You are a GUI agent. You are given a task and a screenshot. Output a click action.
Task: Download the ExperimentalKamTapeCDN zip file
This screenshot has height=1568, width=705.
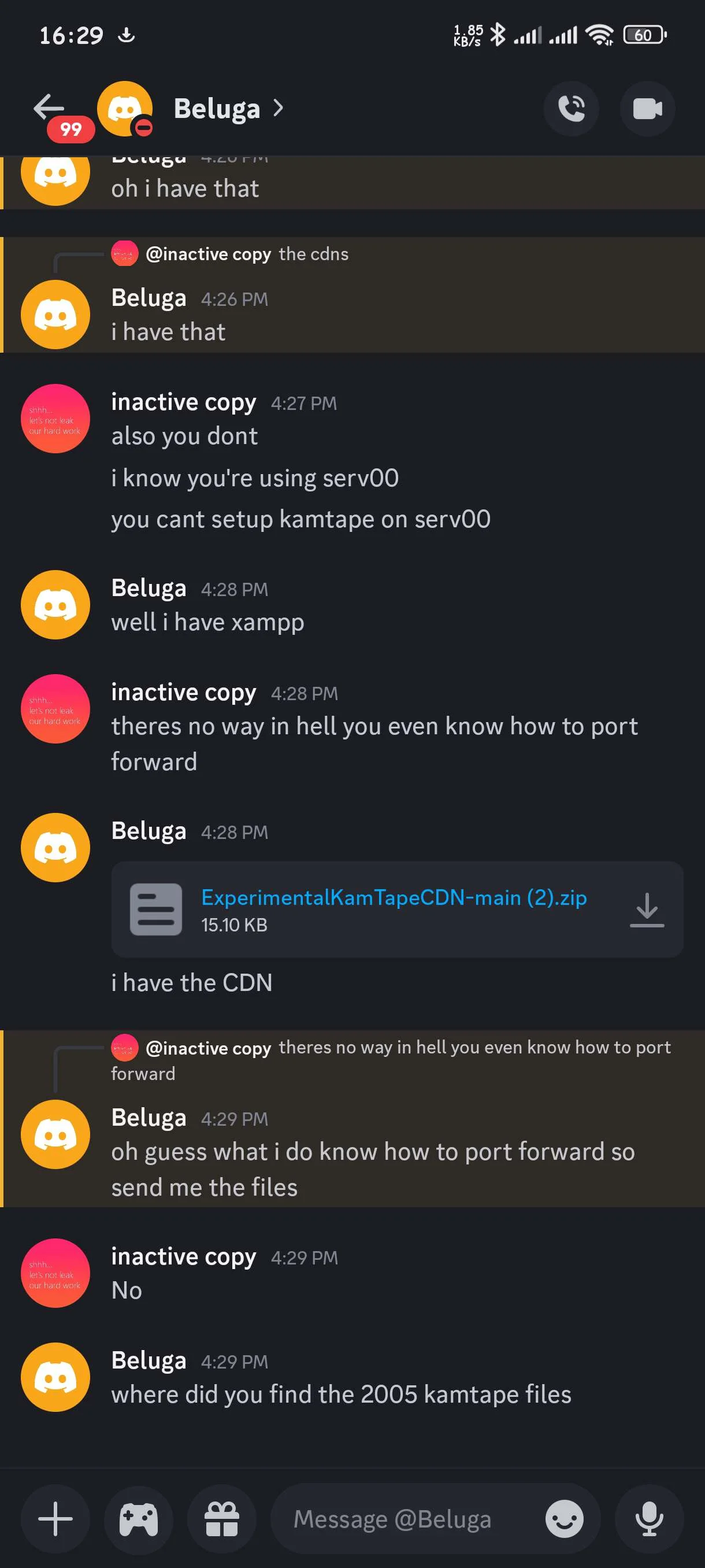pyautogui.click(x=647, y=909)
